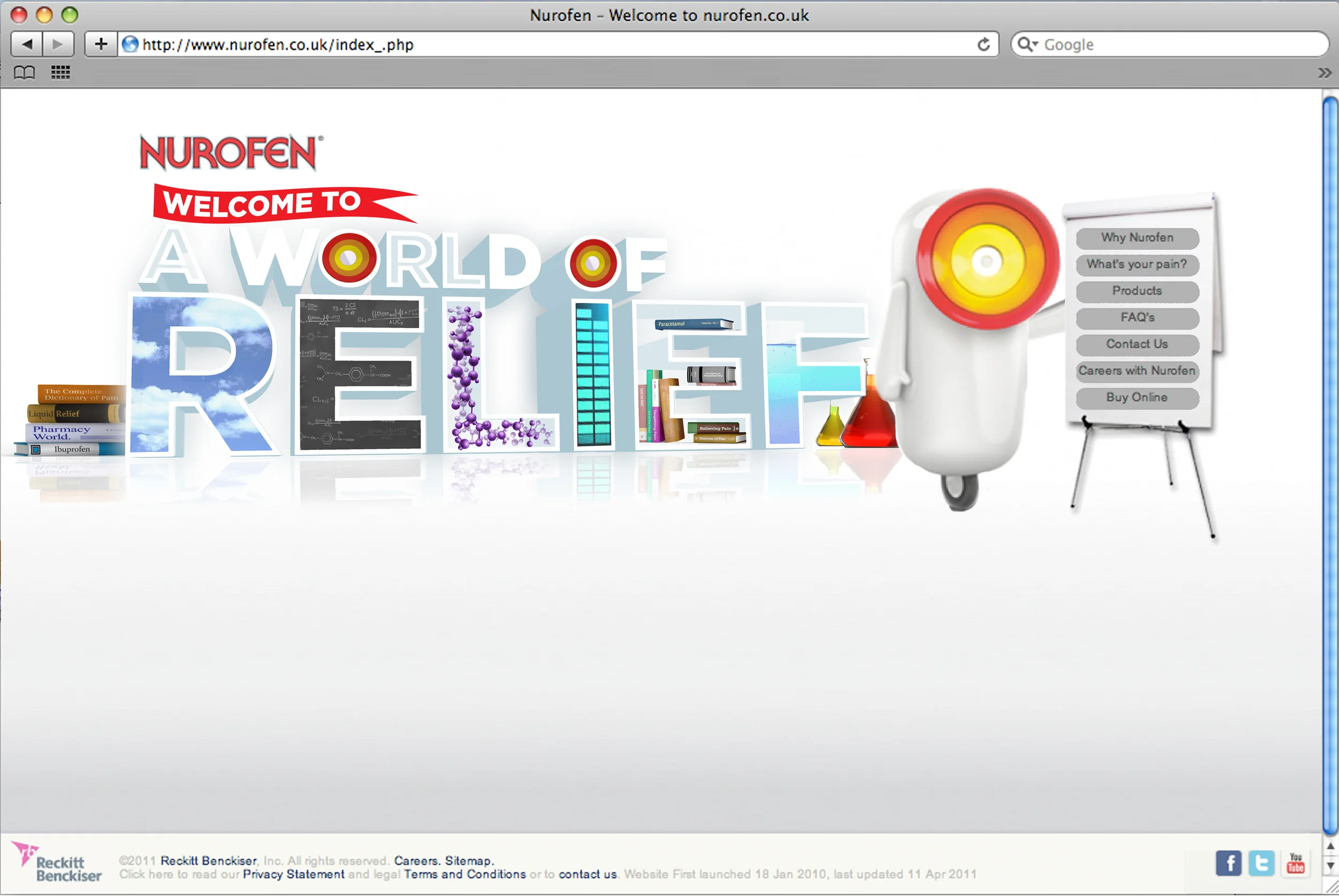Viewport: 1339px width, 896px height.
Task: Expand the bookmarks bar overflow chevron
Action: click(1324, 73)
